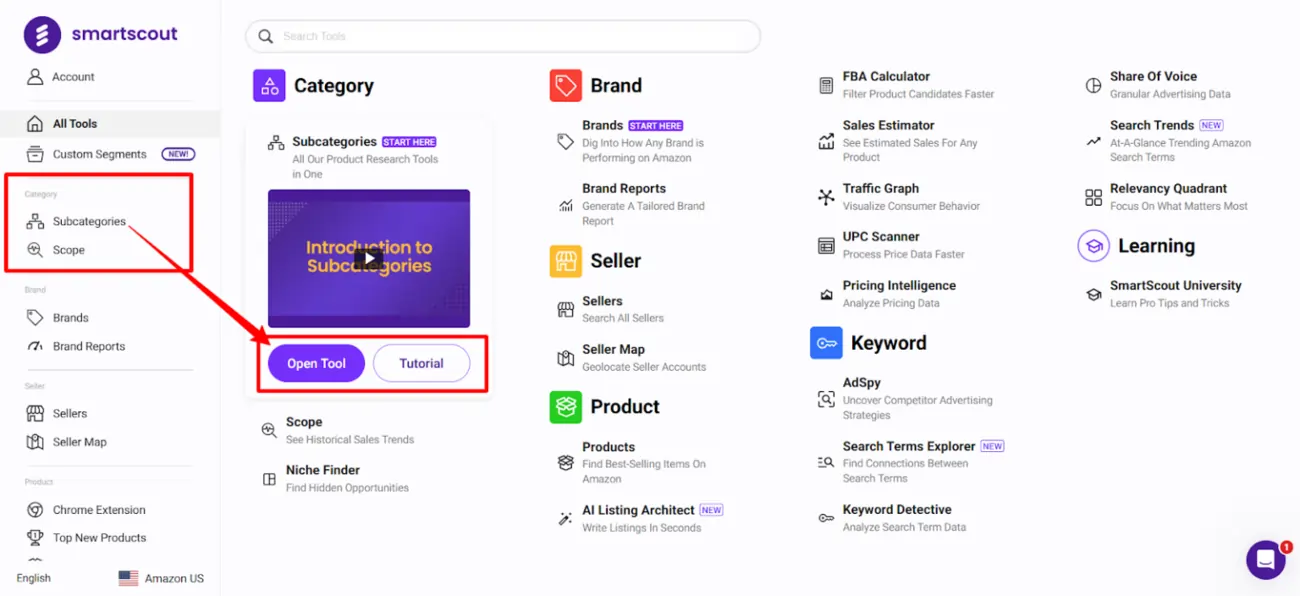The width and height of the screenshot is (1300, 596).
Task: Click the Tutorial button
Action: pyautogui.click(x=421, y=363)
